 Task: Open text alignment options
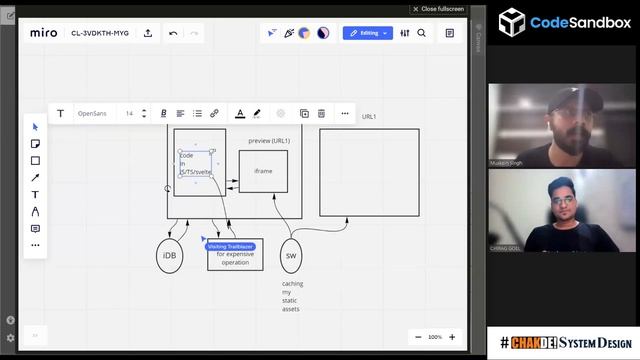coord(180,113)
